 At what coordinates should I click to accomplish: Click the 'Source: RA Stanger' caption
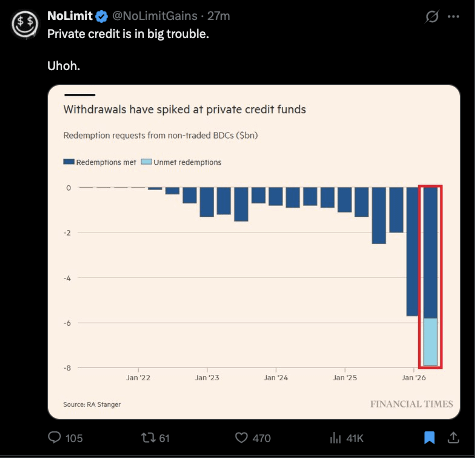point(92,404)
